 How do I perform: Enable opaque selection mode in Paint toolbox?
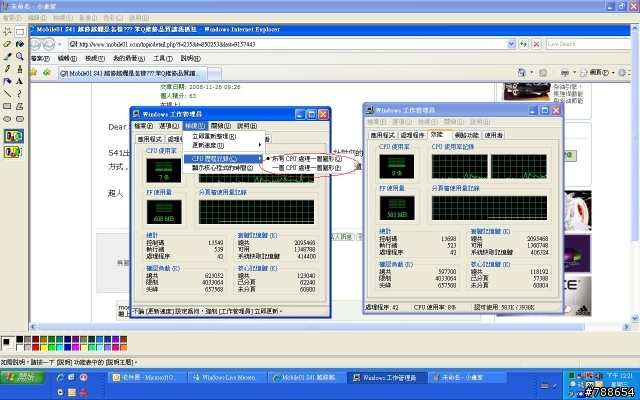pos(13,136)
